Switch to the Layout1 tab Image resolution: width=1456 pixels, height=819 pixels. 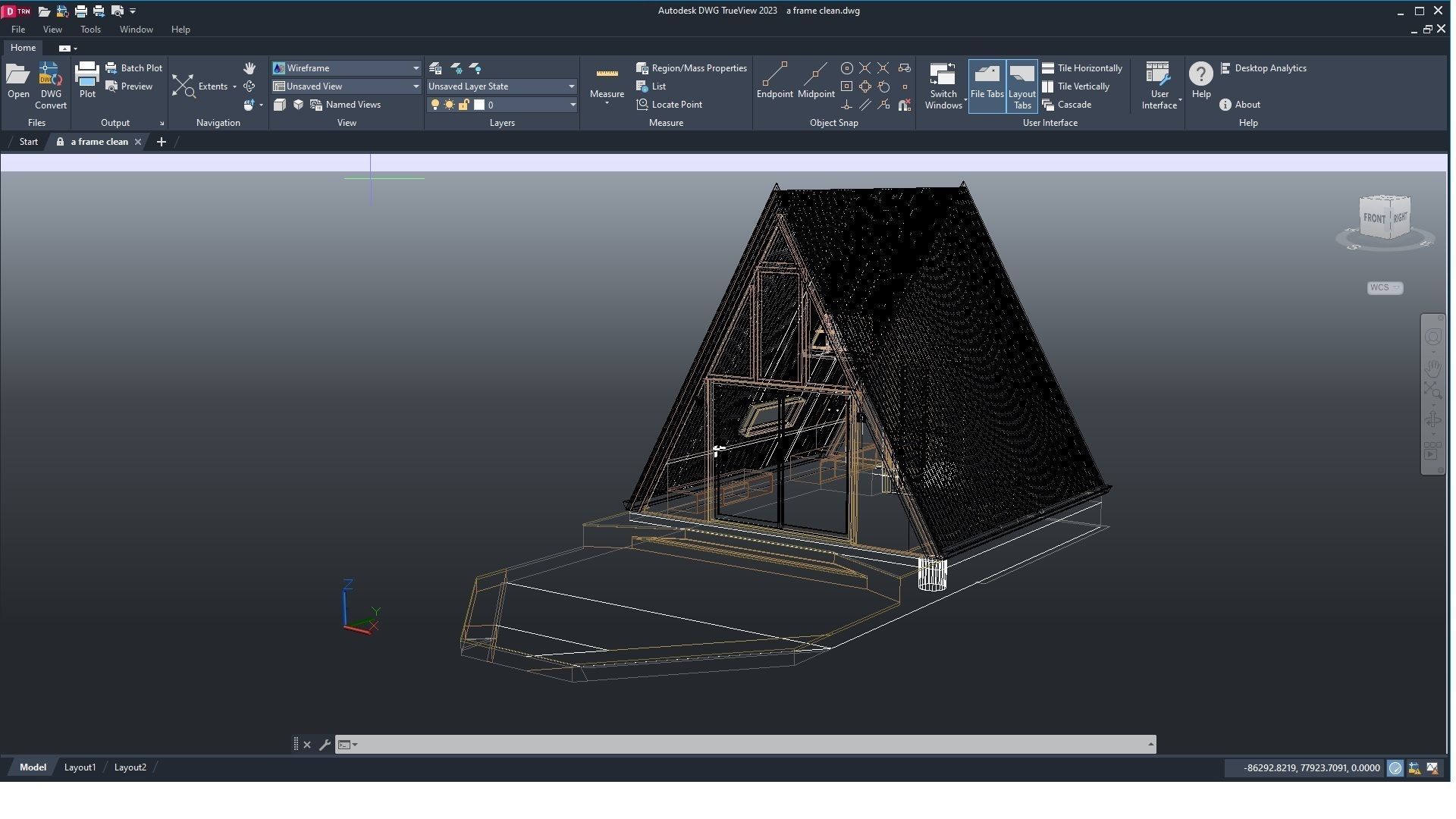pyautogui.click(x=80, y=768)
